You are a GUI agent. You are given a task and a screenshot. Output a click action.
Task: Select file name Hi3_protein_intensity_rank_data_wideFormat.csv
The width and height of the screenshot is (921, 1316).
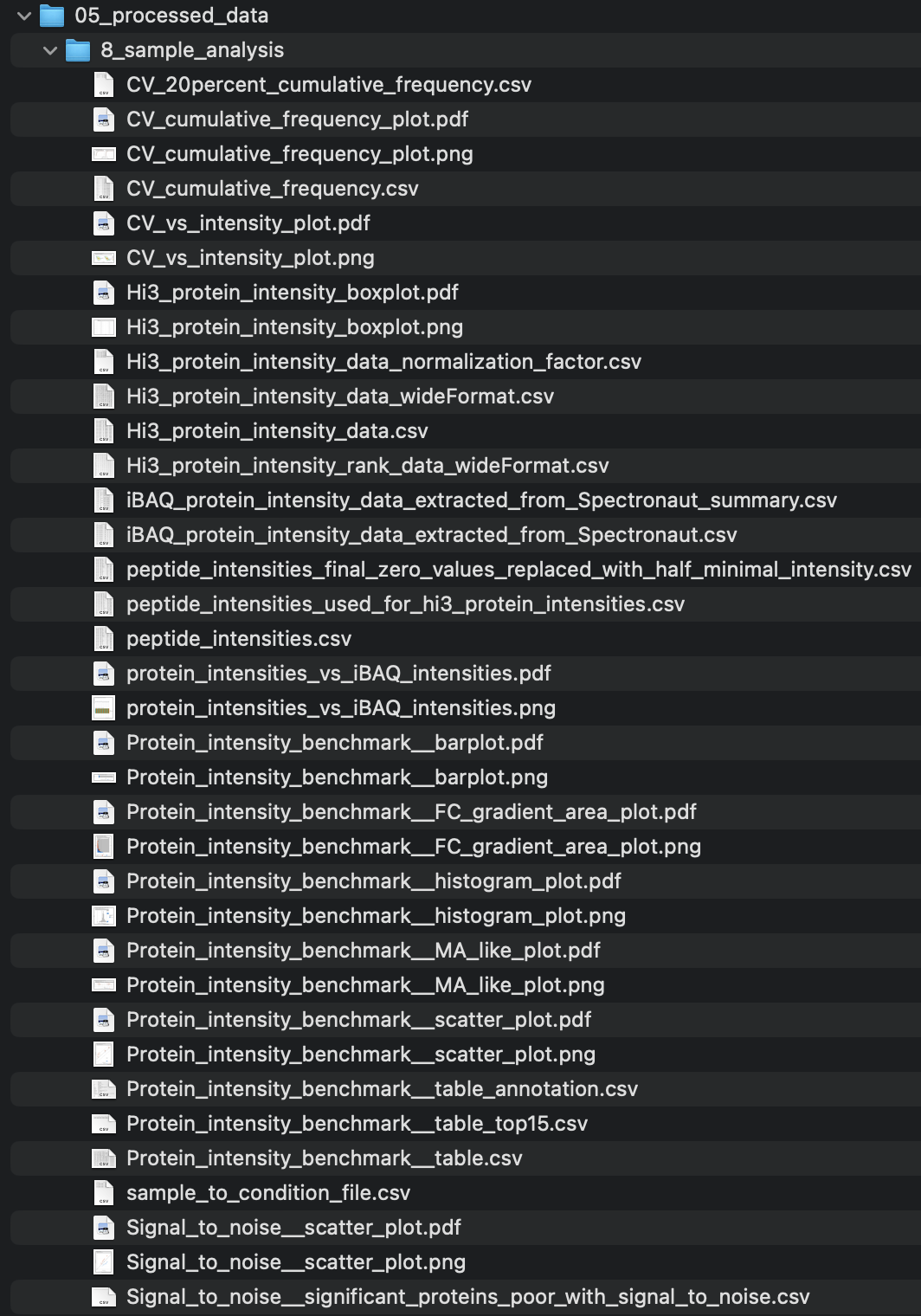(368, 466)
